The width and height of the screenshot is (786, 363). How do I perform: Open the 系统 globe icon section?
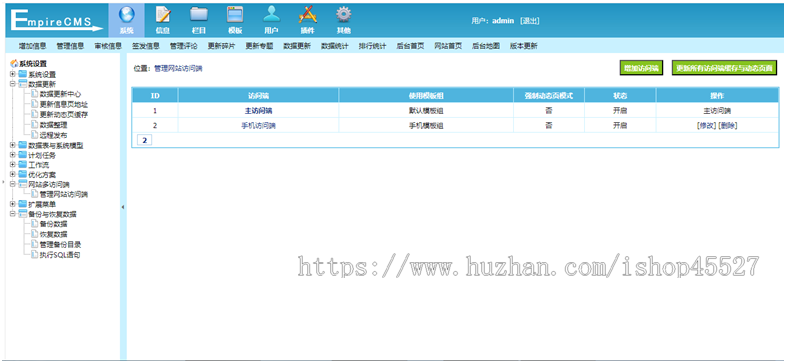click(x=126, y=21)
